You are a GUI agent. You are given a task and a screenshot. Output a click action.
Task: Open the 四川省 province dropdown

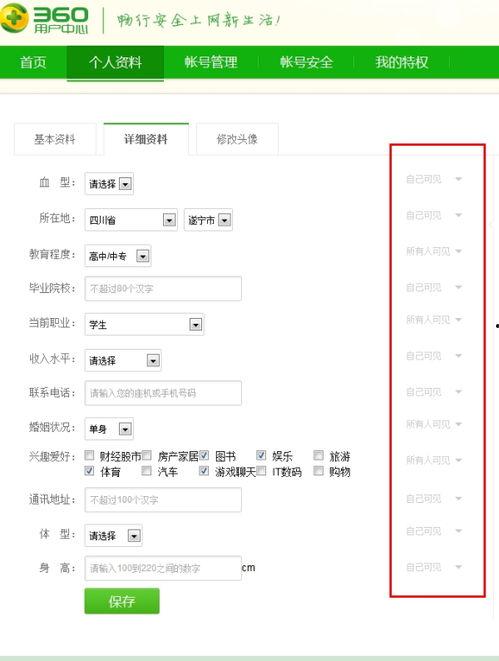point(131,220)
